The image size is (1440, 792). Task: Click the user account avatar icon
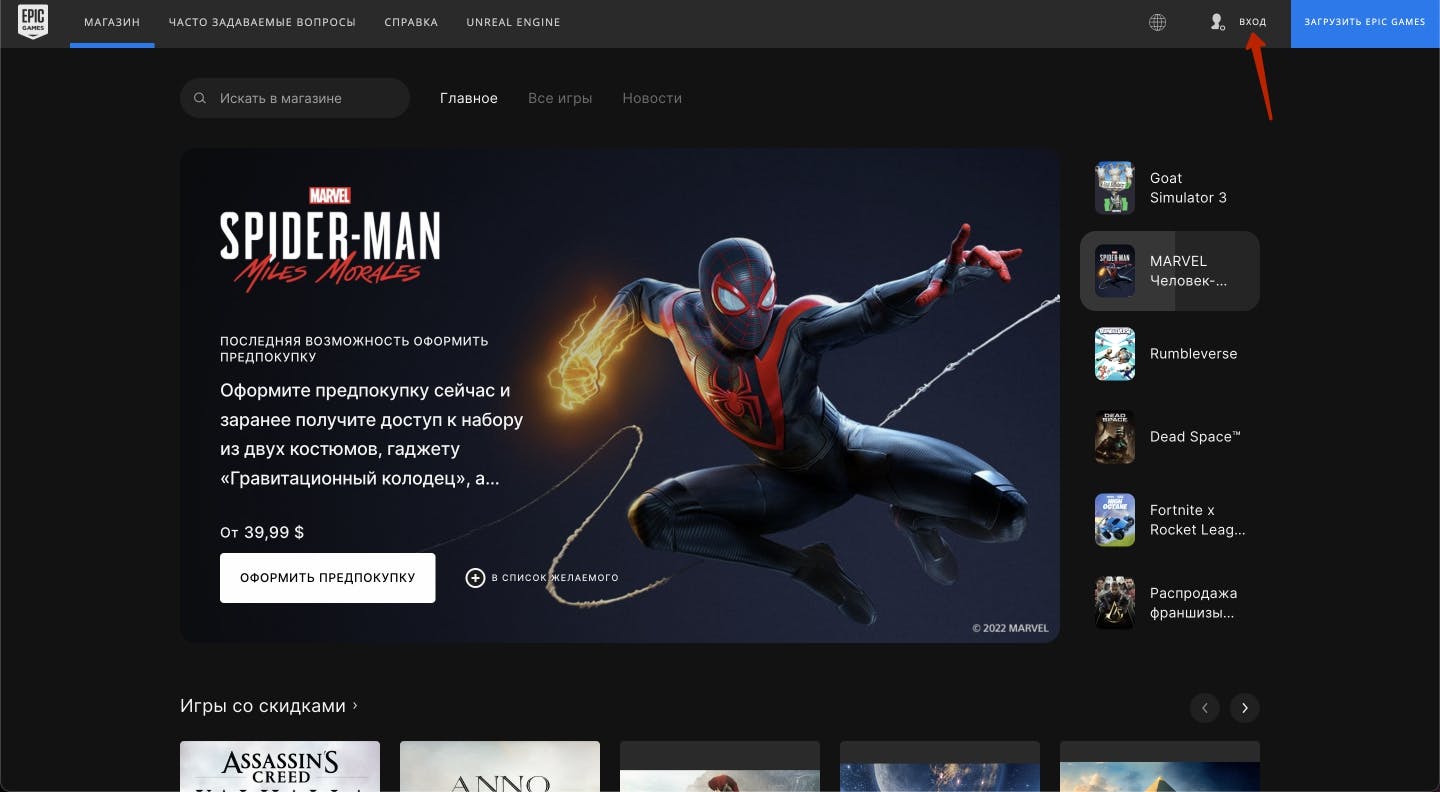point(1217,22)
